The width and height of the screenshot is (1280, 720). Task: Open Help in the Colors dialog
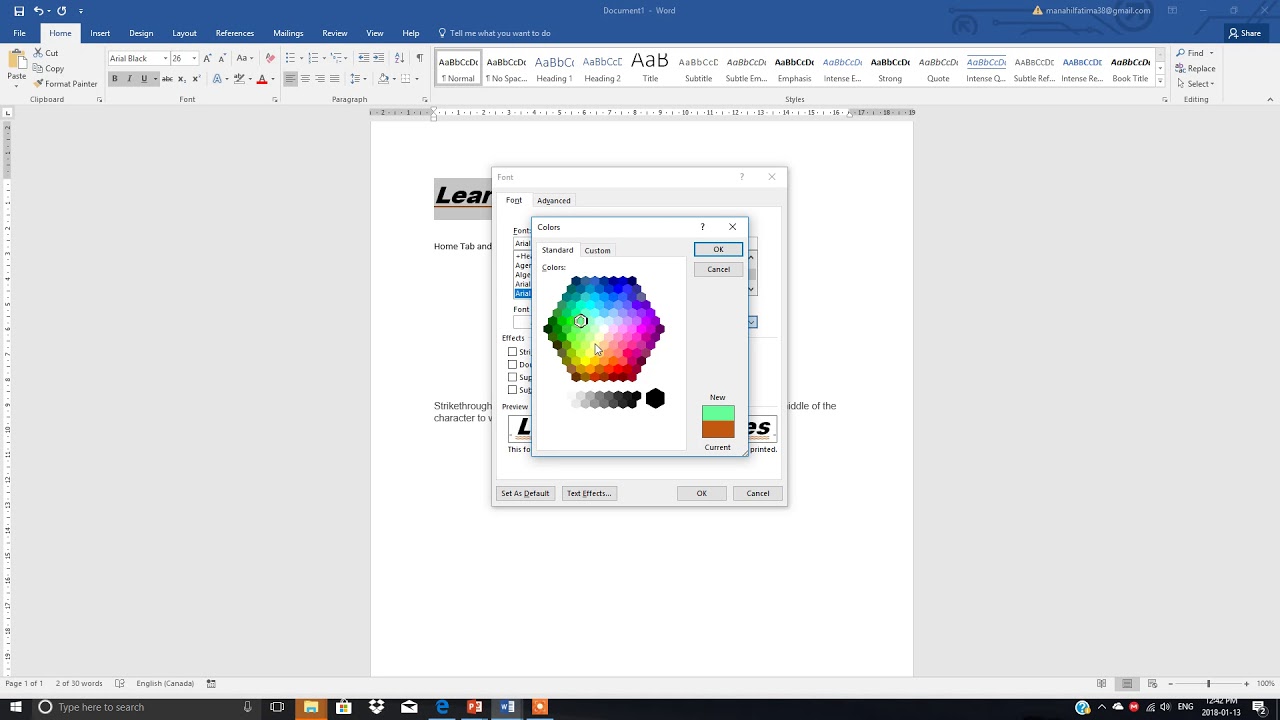(x=702, y=227)
